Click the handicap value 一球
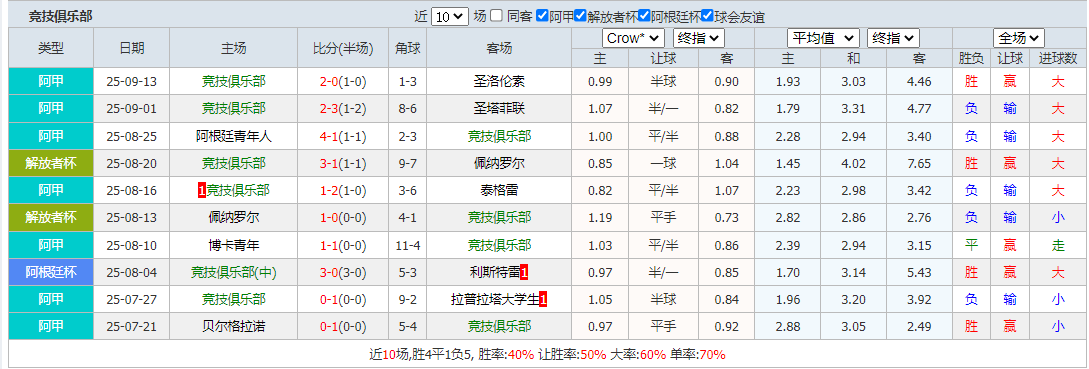Viewport: 1089px width, 369px height. [x=663, y=163]
